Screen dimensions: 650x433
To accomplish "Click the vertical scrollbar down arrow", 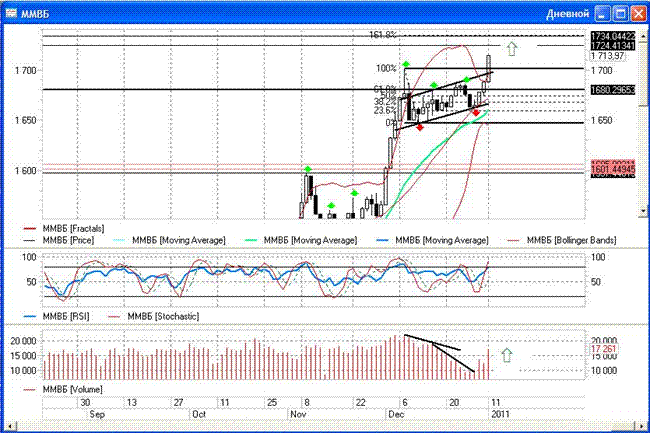I will pyautogui.click(x=643, y=211).
